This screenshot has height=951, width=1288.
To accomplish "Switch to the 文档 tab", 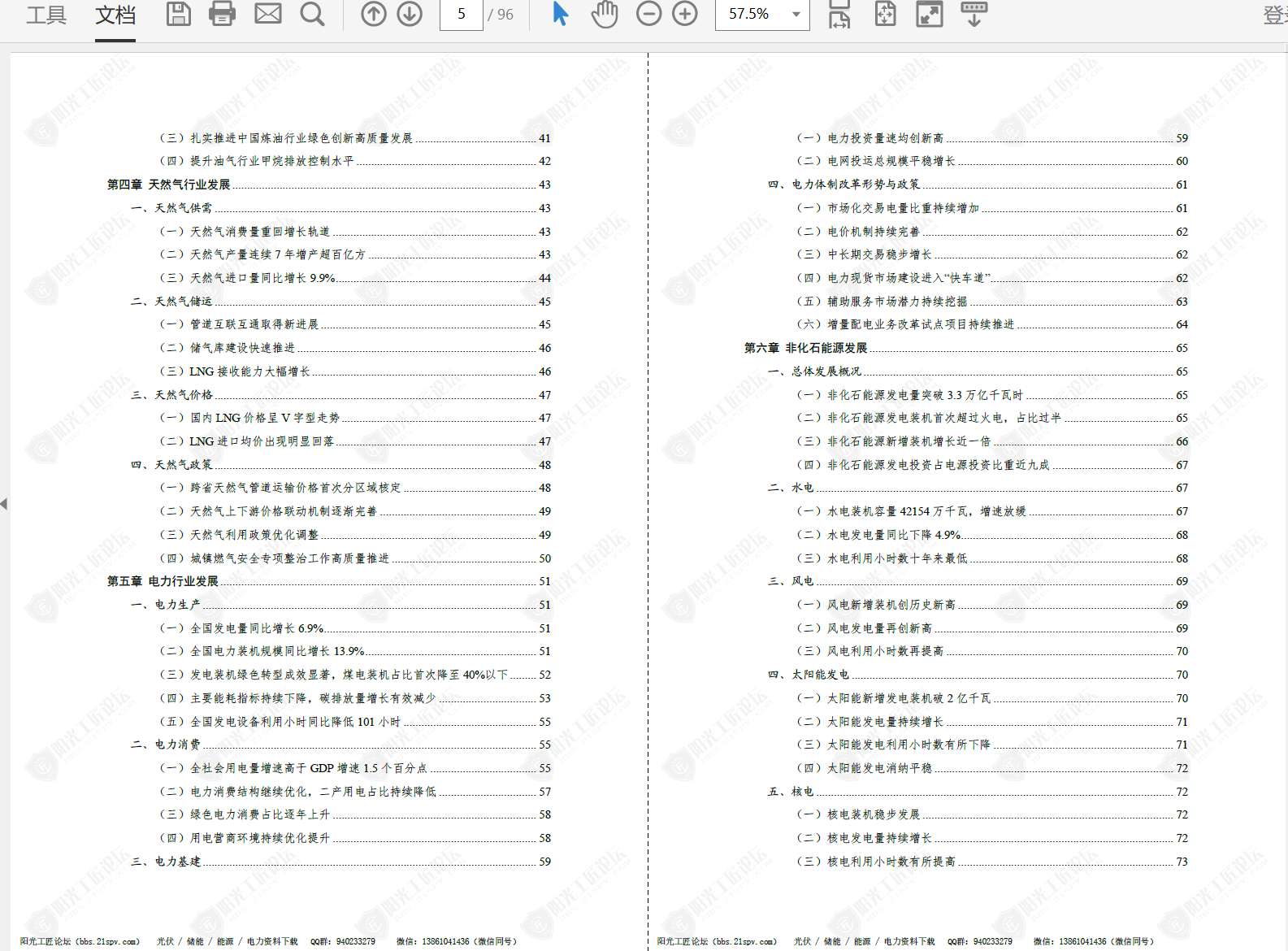I will click(x=115, y=15).
